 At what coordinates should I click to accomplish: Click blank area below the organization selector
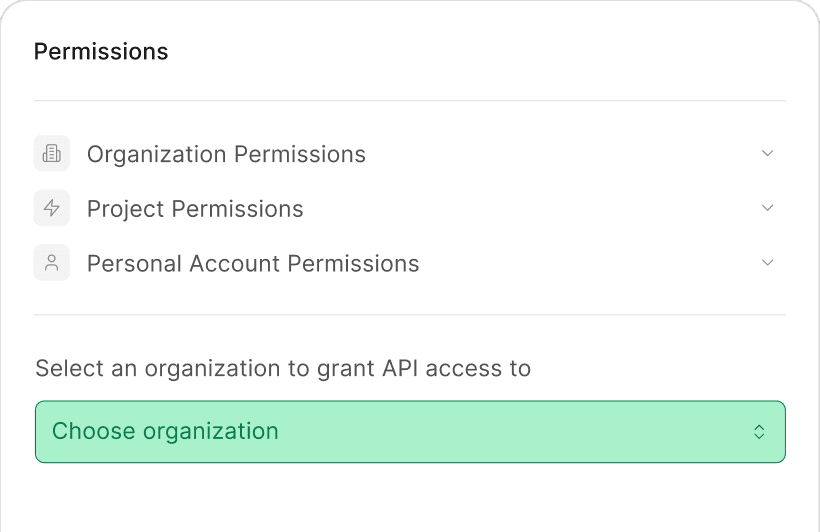(410, 498)
